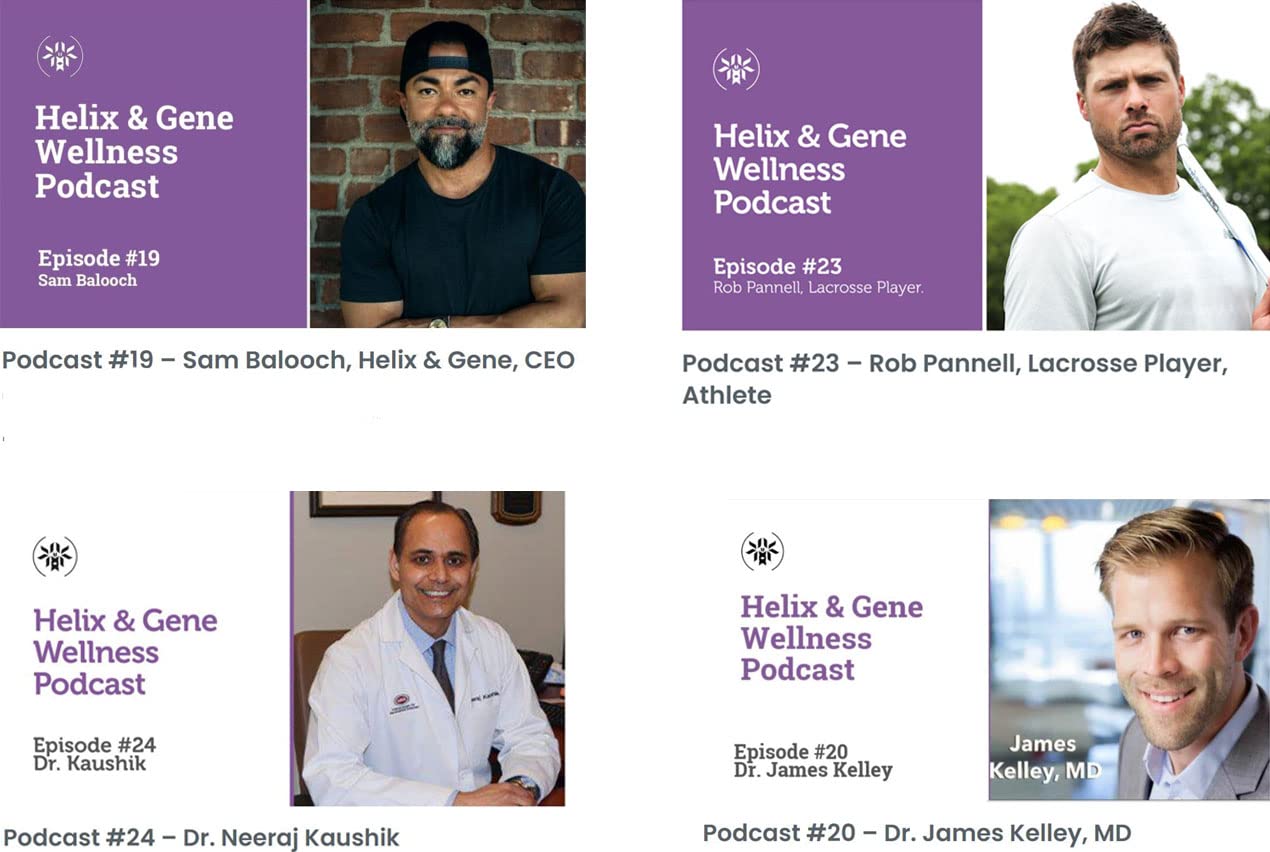Click the purple Episode #23 banner title text
1270x852 pixels.
point(809,168)
